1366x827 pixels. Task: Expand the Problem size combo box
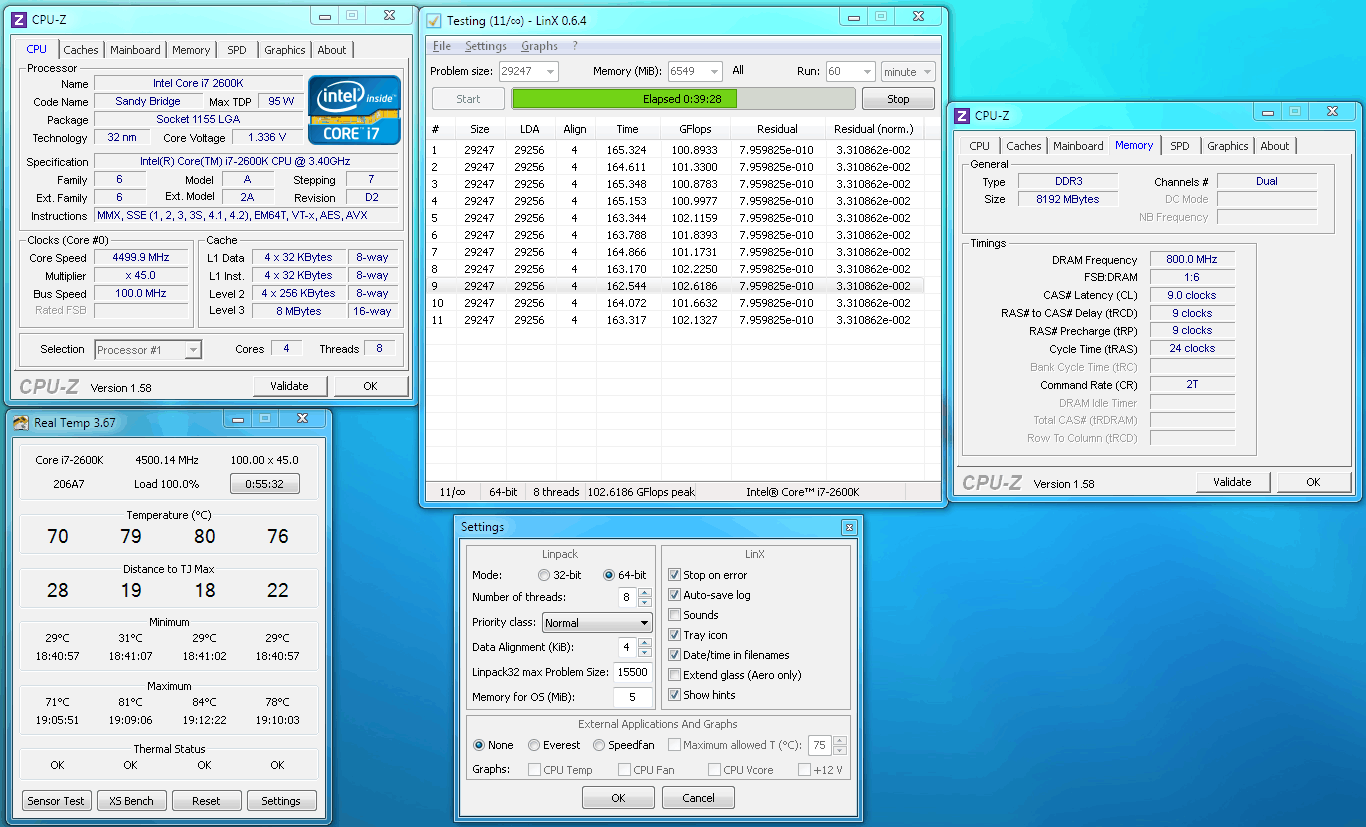(x=548, y=72)
